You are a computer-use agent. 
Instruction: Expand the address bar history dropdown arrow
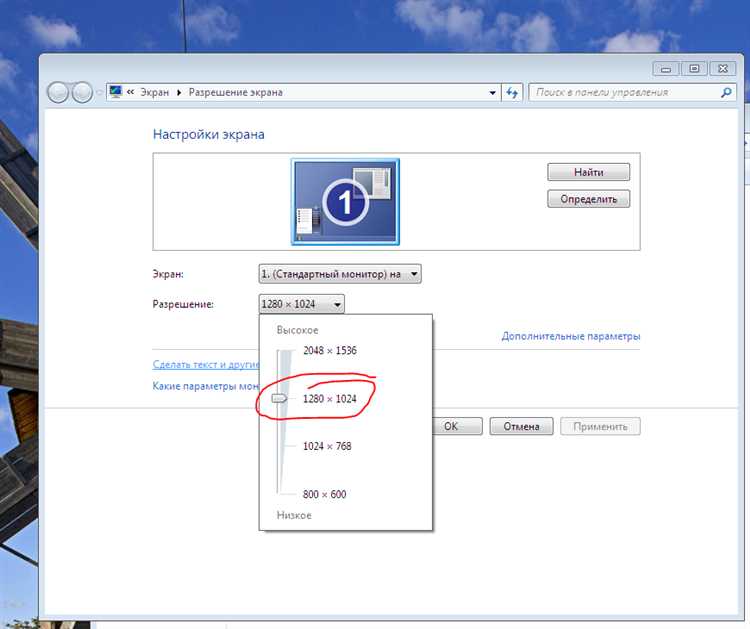point(492,92)
